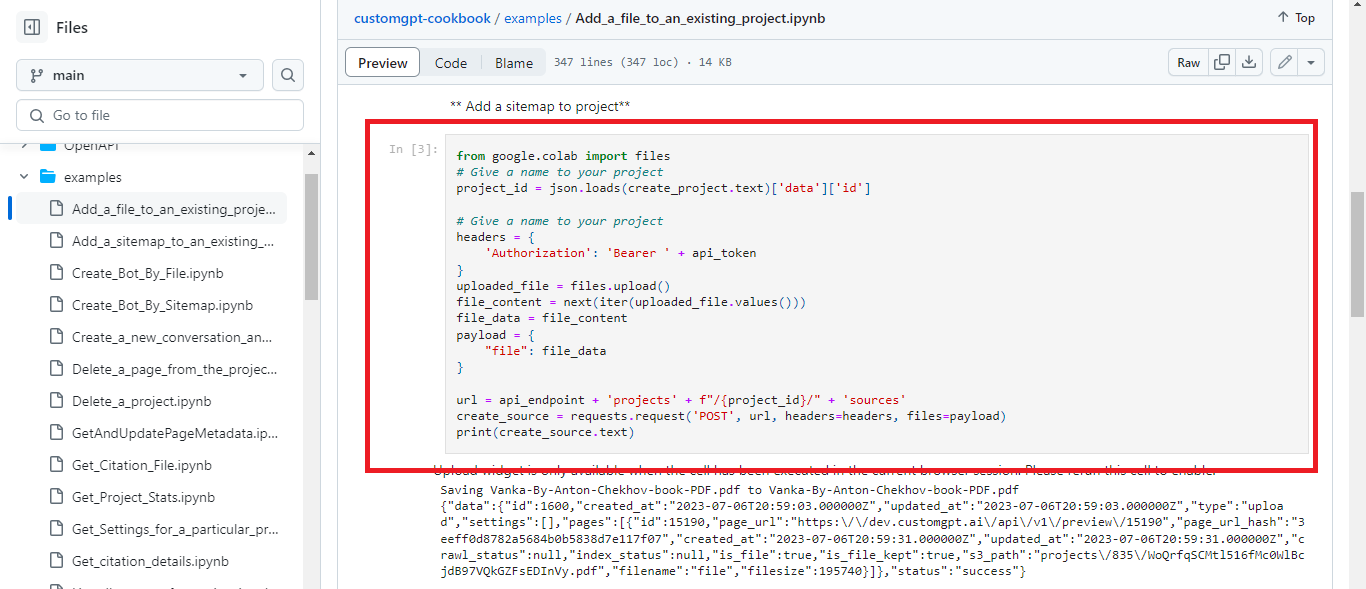Jump back to the top of the page
Viewport: 1366px width, 589px height.
1294,17
